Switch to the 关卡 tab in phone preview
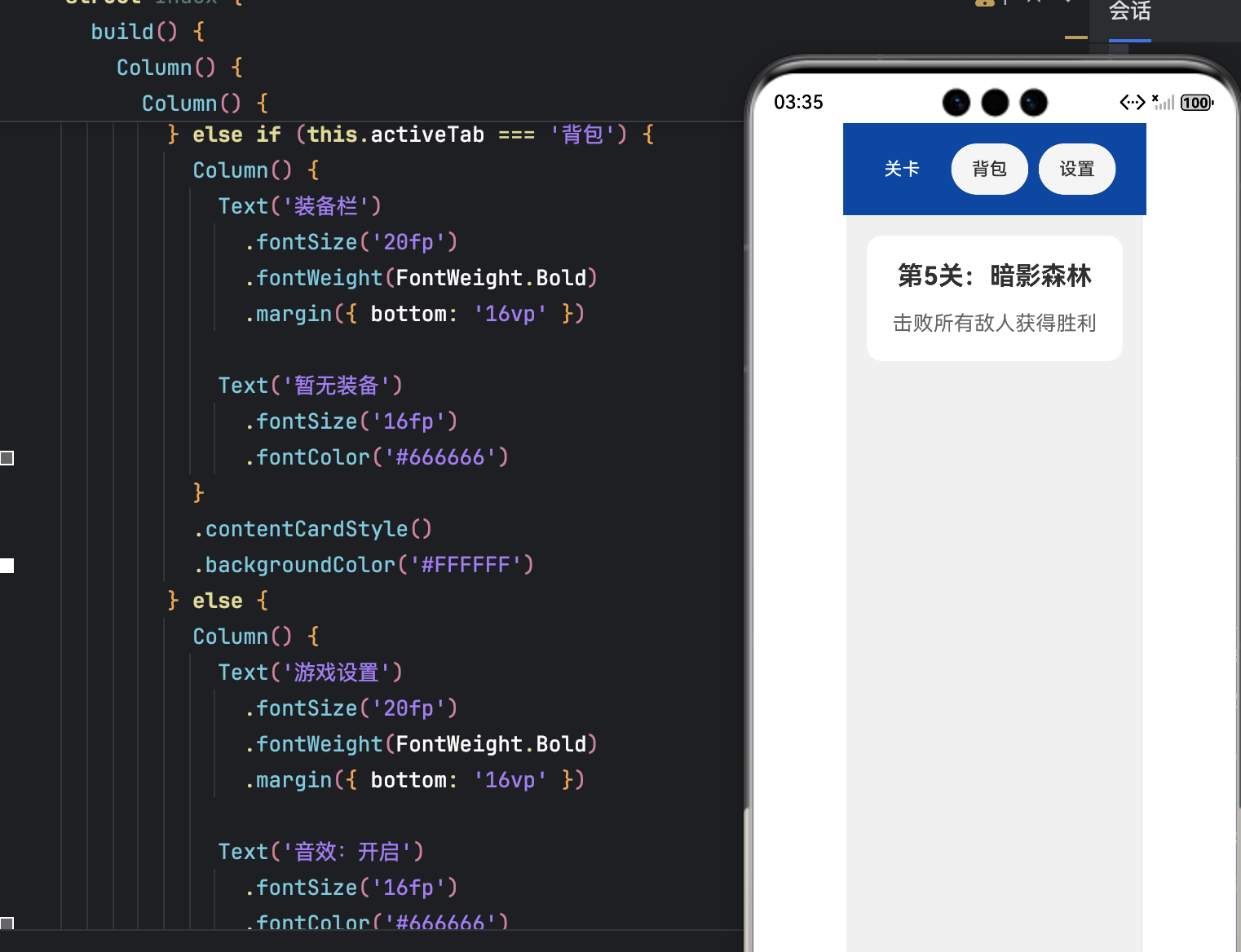This screenshot has height=952, width=1241. [902, 169]
